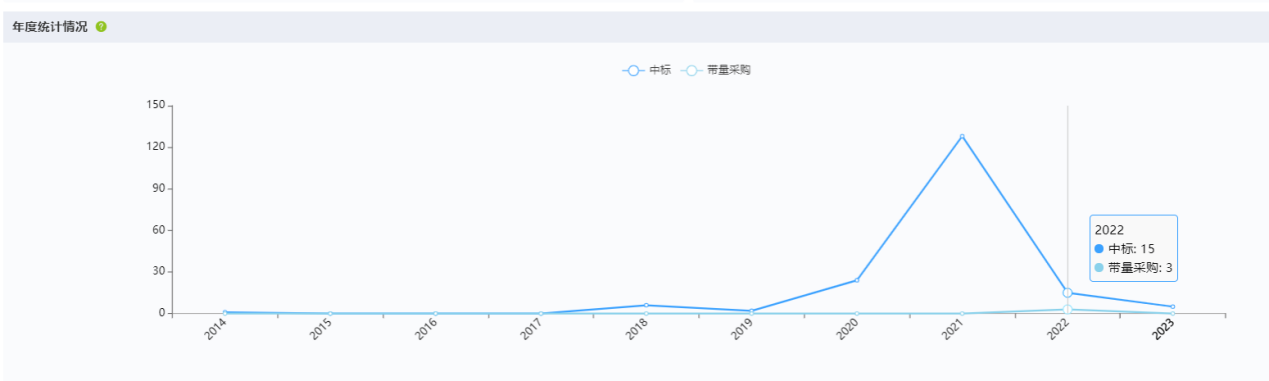Image resolution: width=1269 pixels, height=381 pixels.
Task: Select the 2020 中标 data point
Action: click(x=857, y=280)
